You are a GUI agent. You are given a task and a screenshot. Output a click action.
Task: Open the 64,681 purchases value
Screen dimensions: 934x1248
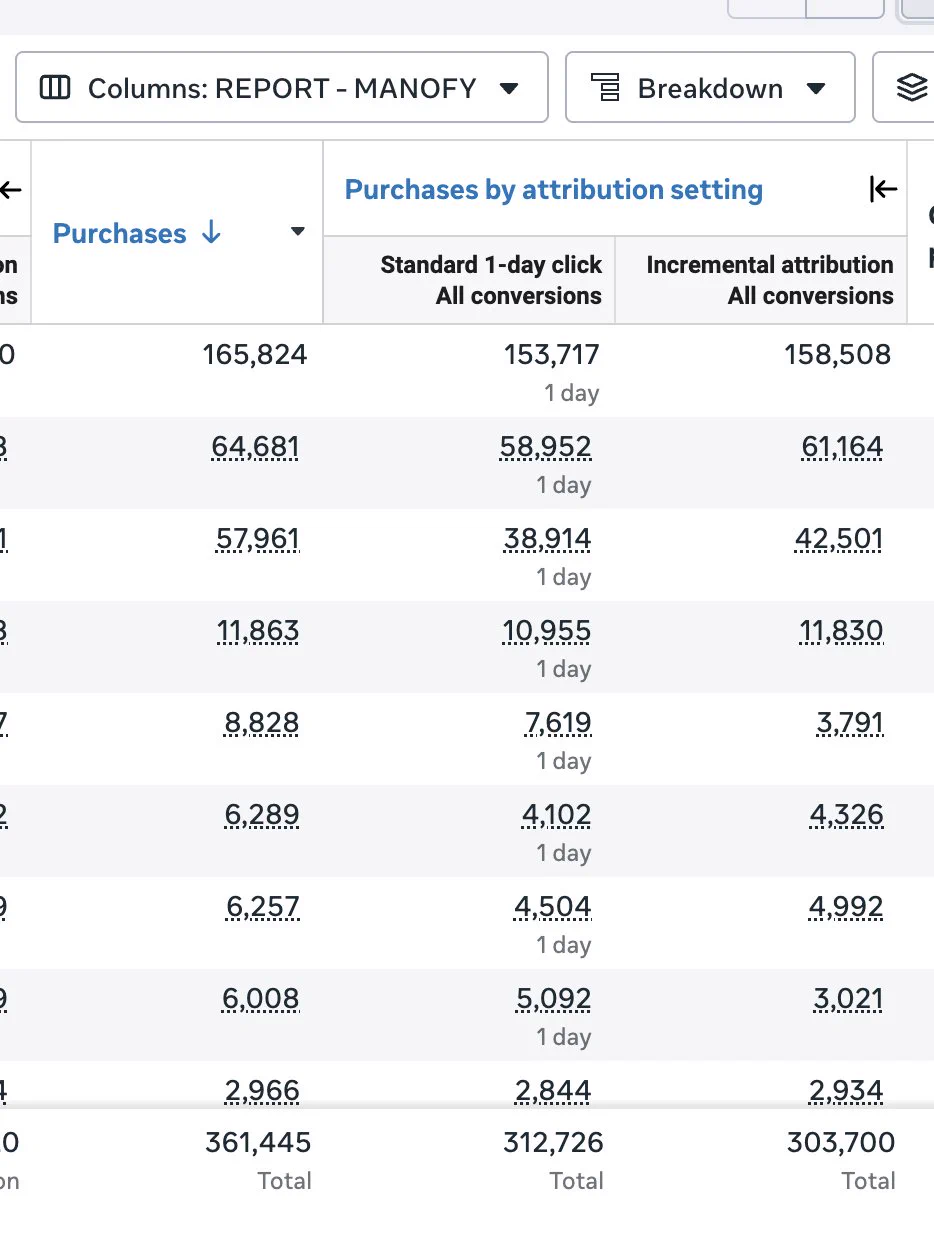[x=255, y=447]
